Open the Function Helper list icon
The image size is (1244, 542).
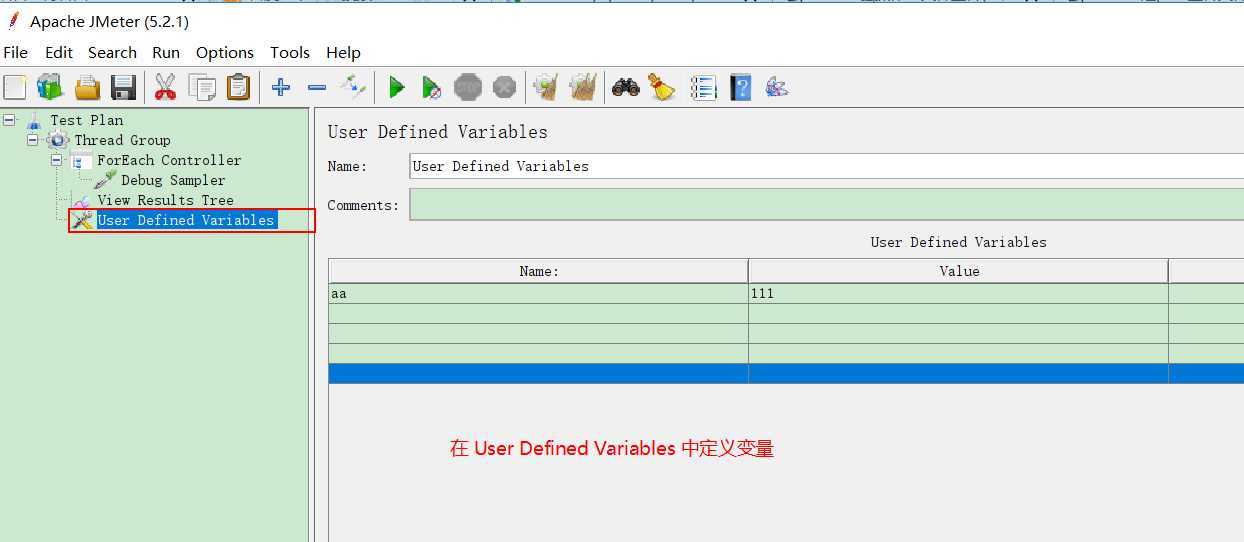click(x=704, y=87)
